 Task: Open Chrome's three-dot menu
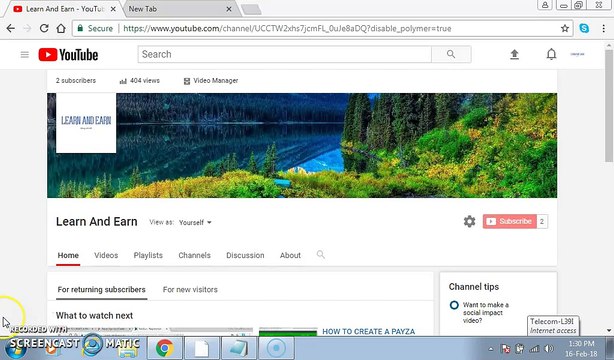[x=603, y=28]
